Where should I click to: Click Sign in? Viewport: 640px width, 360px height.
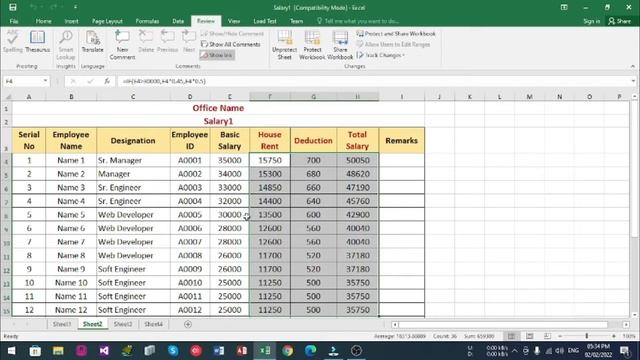point(591,21)
